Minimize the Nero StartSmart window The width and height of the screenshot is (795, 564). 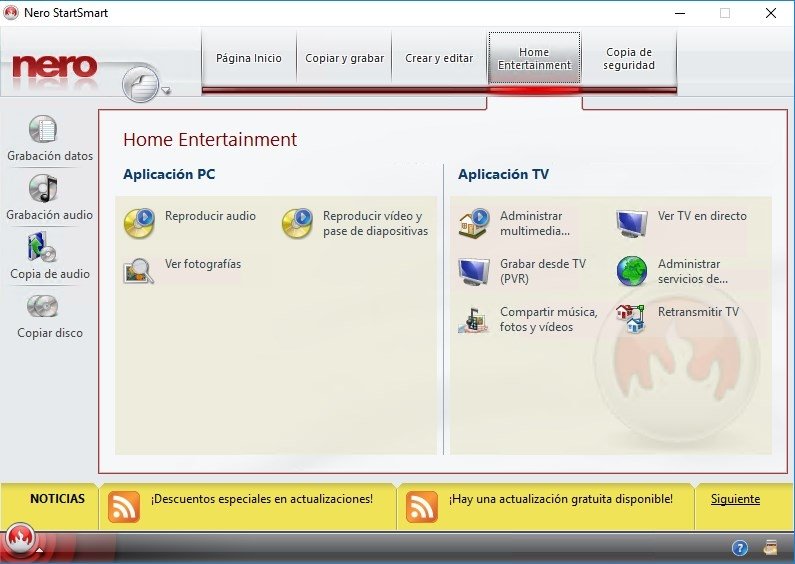680,13
